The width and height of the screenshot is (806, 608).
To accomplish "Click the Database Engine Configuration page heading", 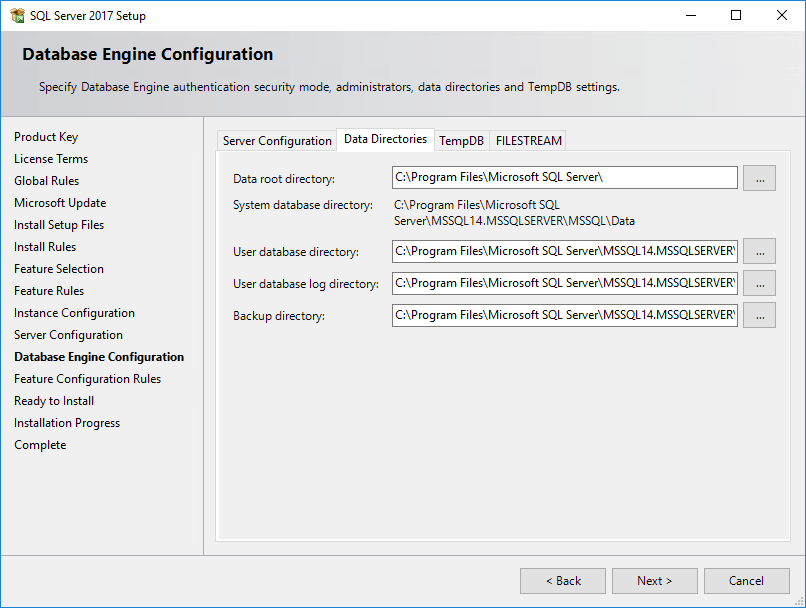I will [x=148, y=54].
